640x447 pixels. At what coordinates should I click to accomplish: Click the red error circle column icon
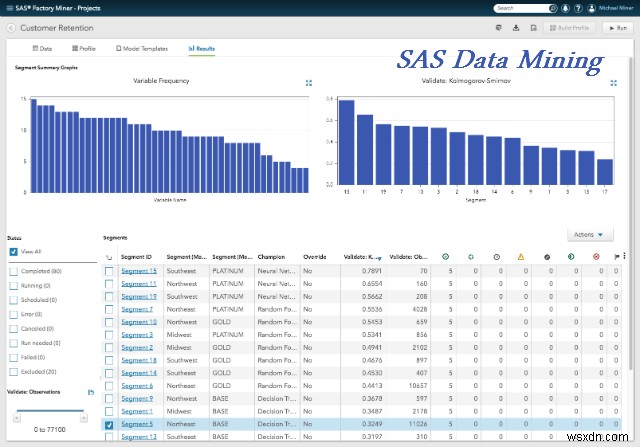[596, 256]
